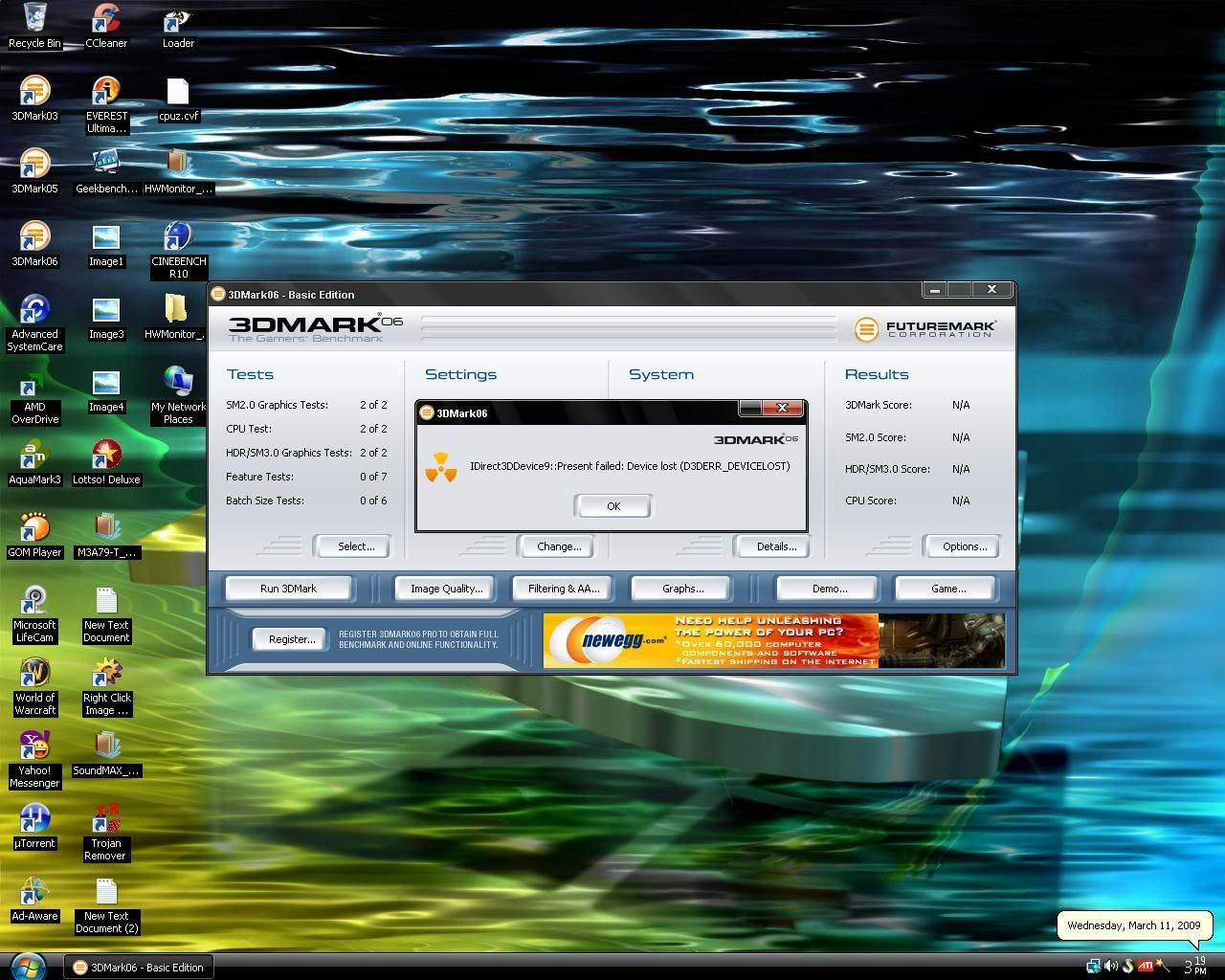Click the radiation warning icon in dialog

point(441,467)
